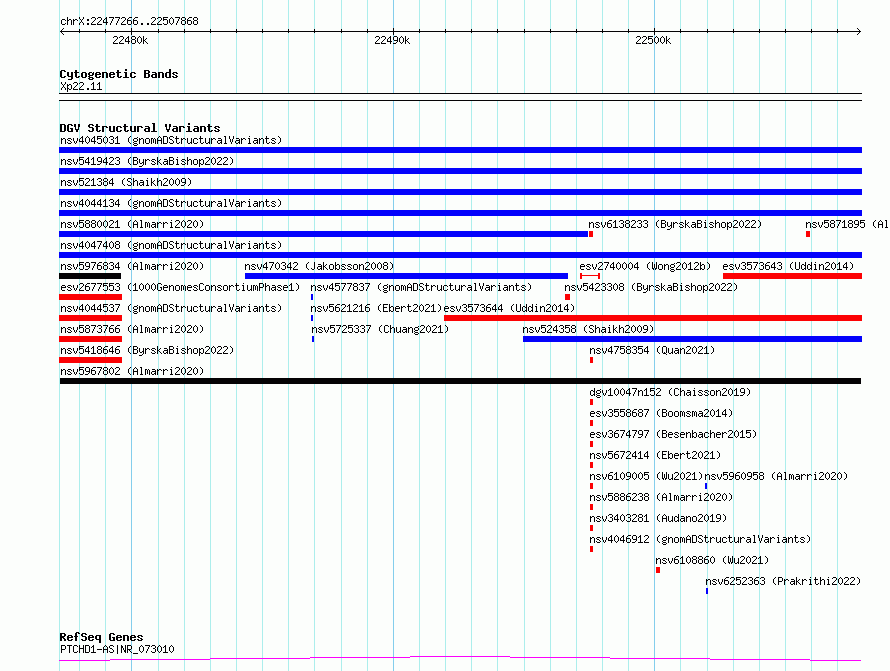
Task: Select dgv10047n152 Chaisson2019 label
Action: click(670, 392)
